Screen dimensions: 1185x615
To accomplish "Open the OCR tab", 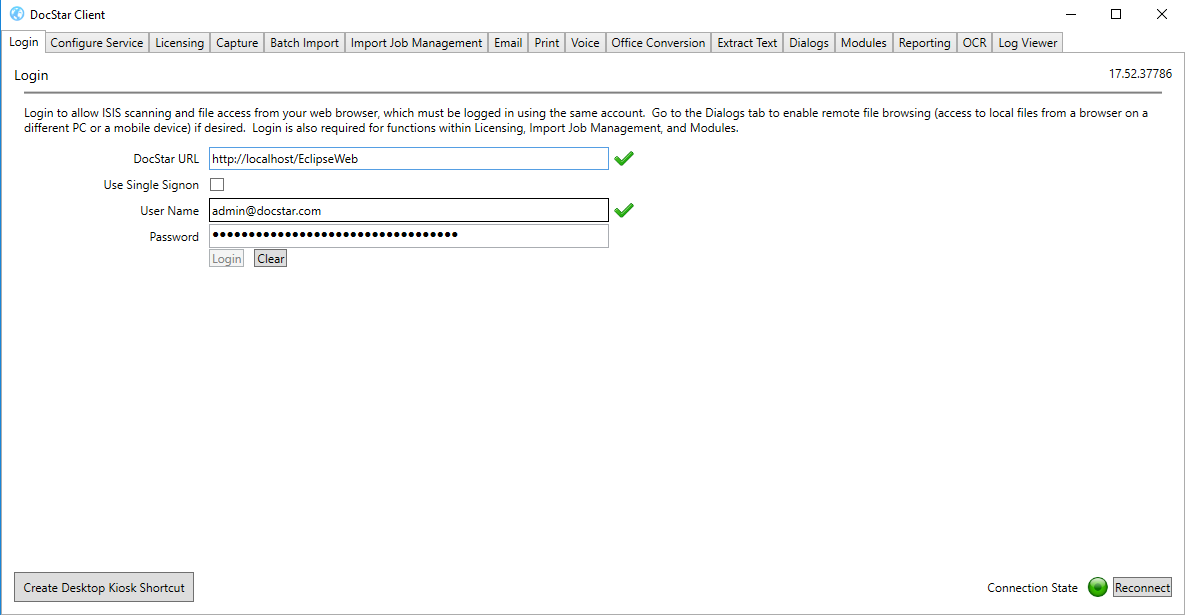I will click(974, 43).
